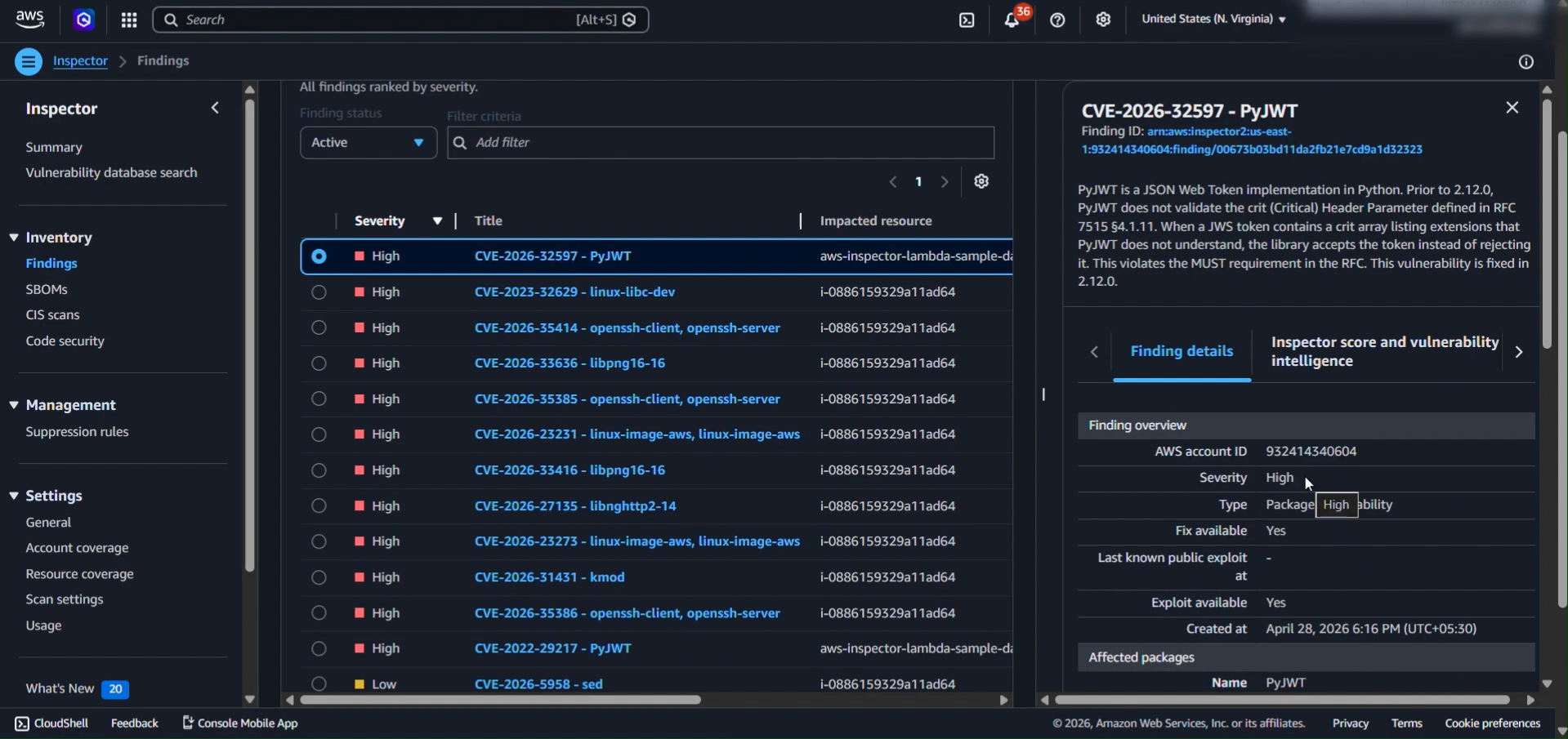
Task: Open Summary in Inspector navigation
Action: tap(54, 147)
